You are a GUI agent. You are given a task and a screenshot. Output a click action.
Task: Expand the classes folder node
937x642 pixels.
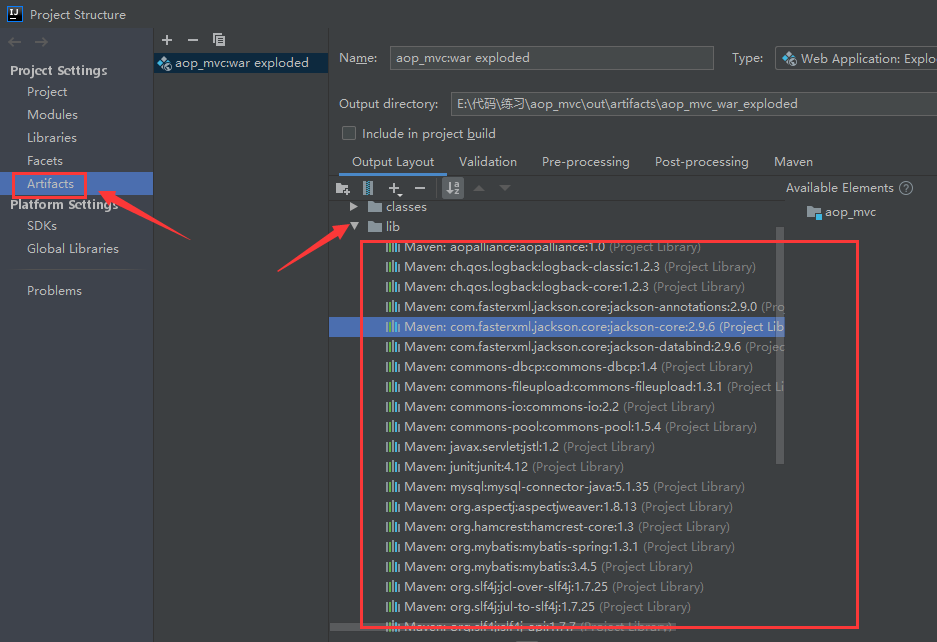click(355, 207)
